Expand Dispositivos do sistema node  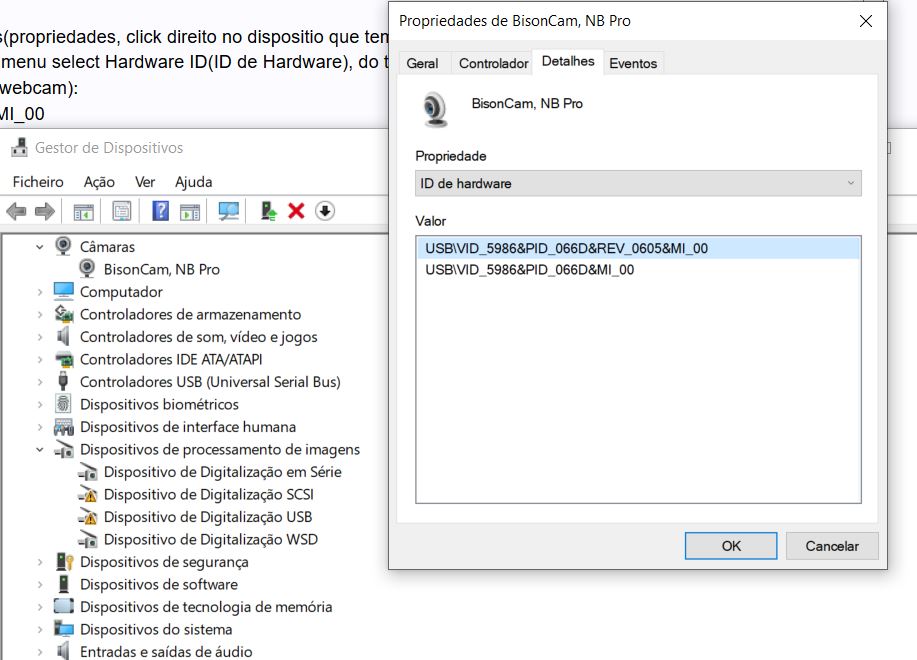pos(40,630)
